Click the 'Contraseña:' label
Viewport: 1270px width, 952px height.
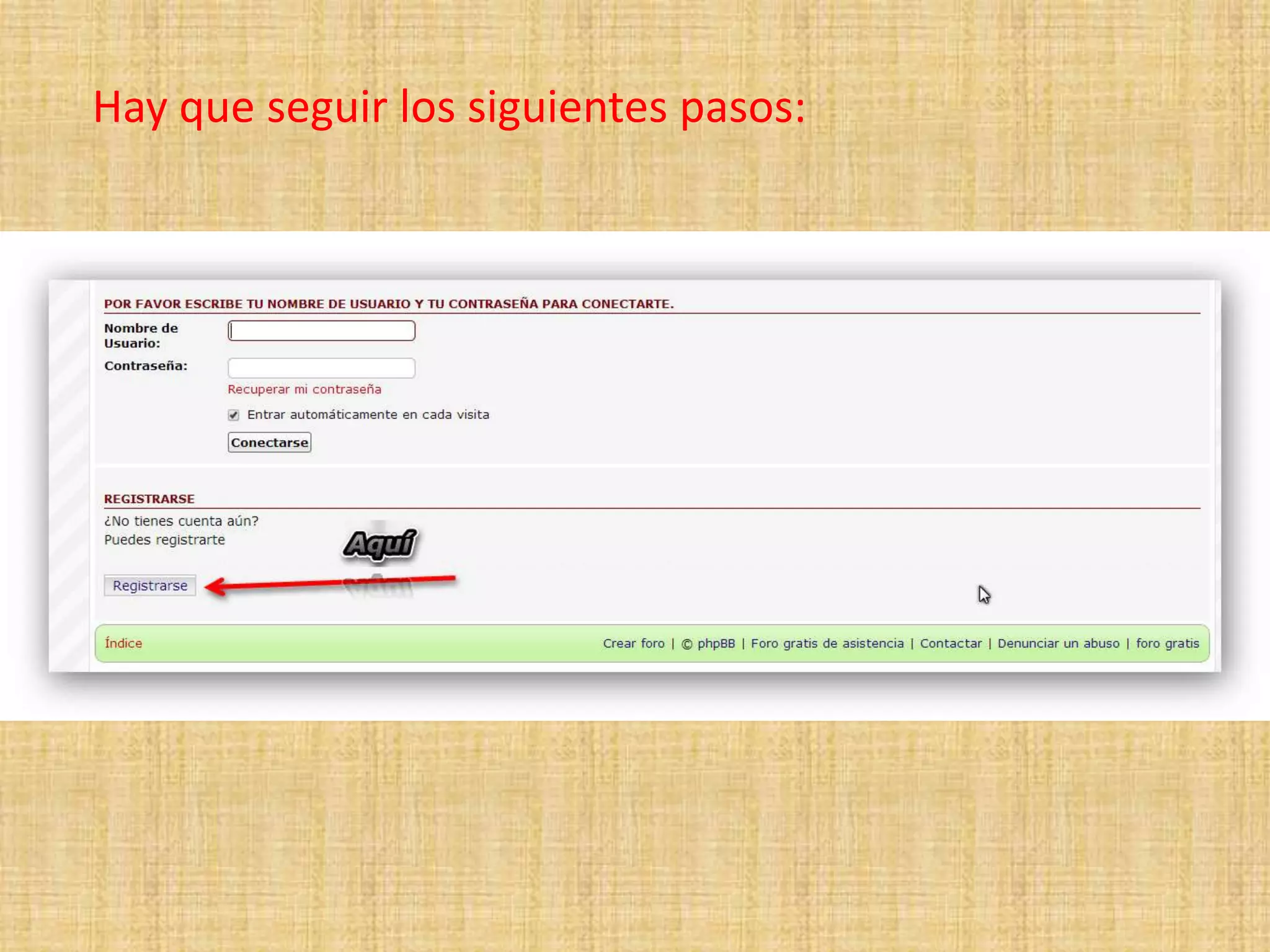146,366
